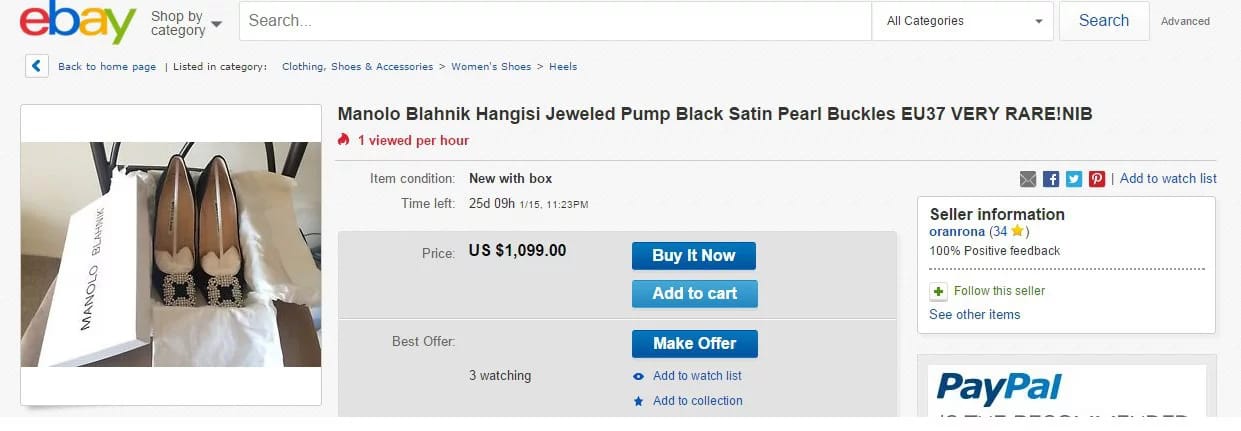Share listing via email icon
Viewport: 1241px width, 431px height.
coord(1028,179)
